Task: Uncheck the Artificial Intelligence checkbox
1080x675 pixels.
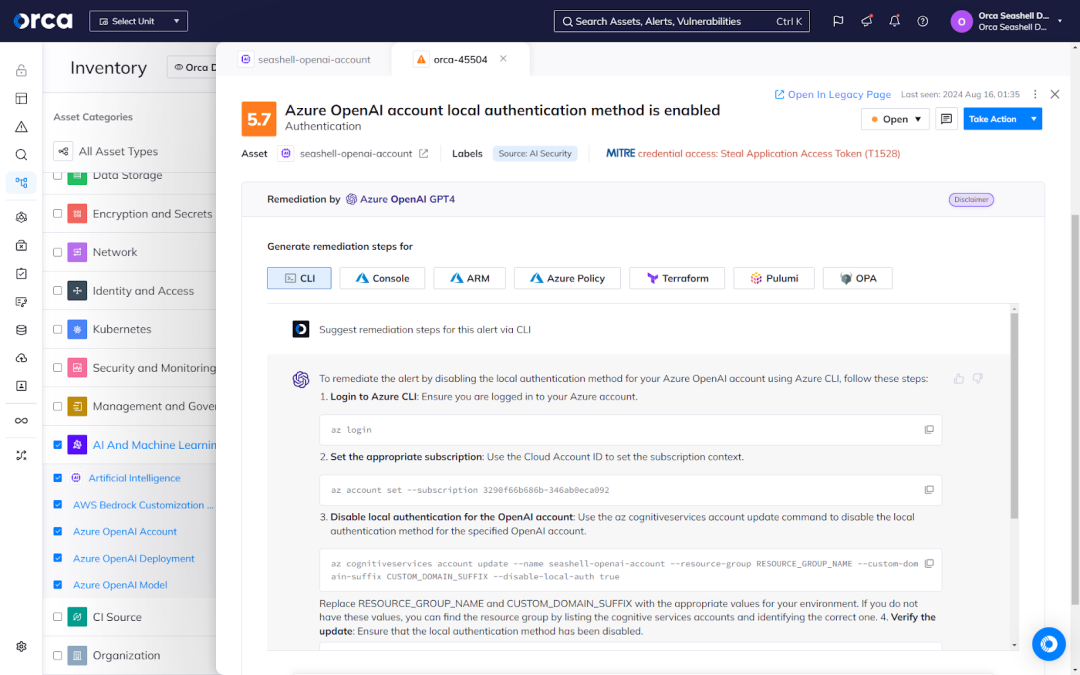Action: pos(58,478)
